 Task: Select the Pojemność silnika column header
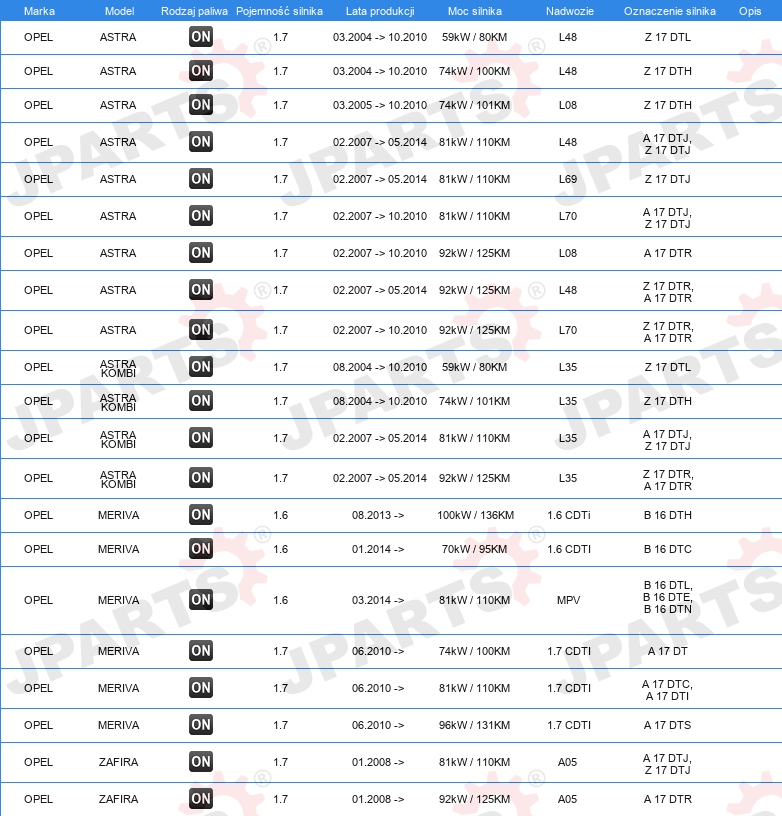click(x=279, y=11)
